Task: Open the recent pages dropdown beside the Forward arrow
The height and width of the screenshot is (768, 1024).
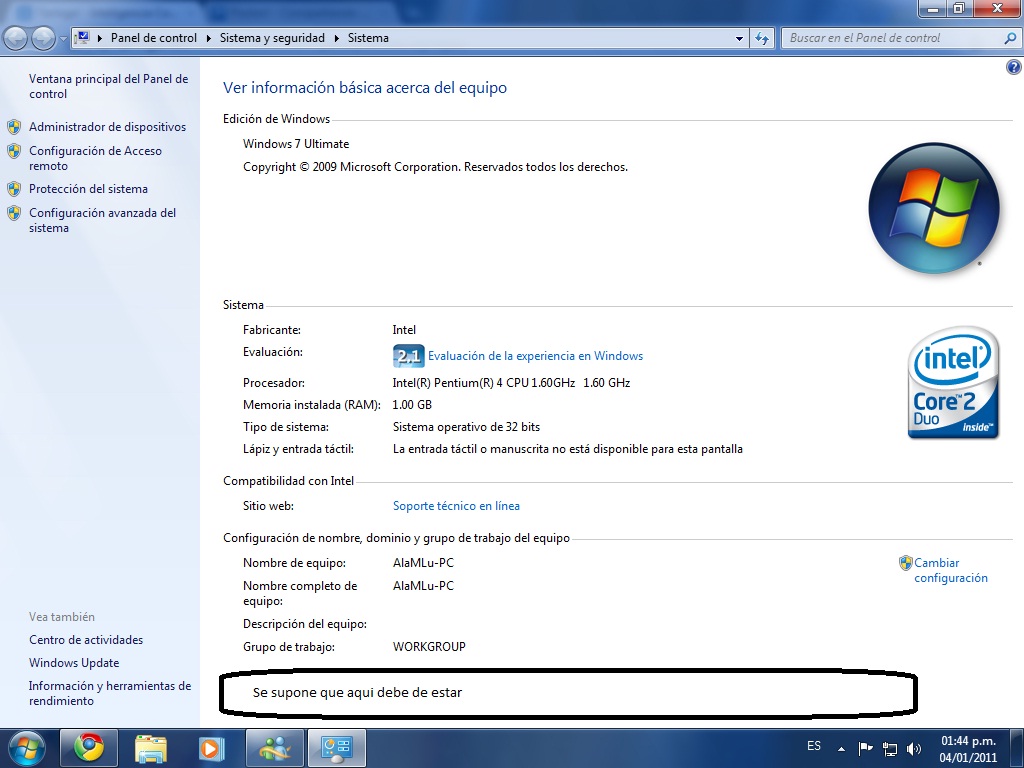Action: (x=63, y=39)
